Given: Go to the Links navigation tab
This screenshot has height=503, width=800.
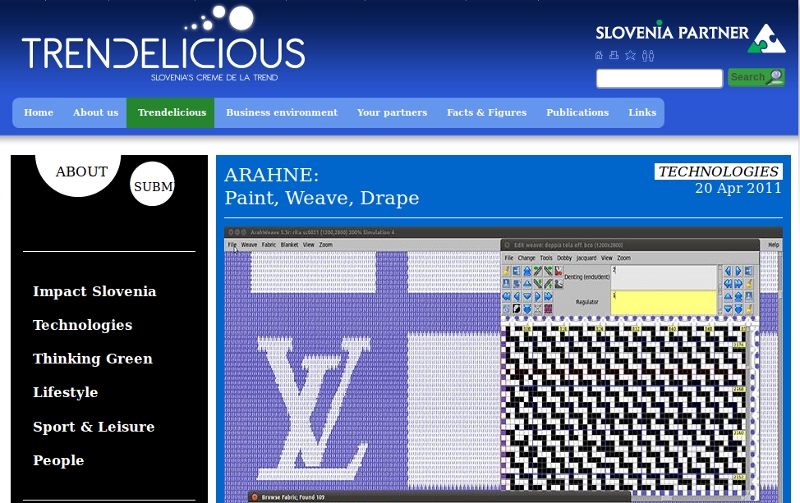Looking at the screenshot, I should point(642,113).
